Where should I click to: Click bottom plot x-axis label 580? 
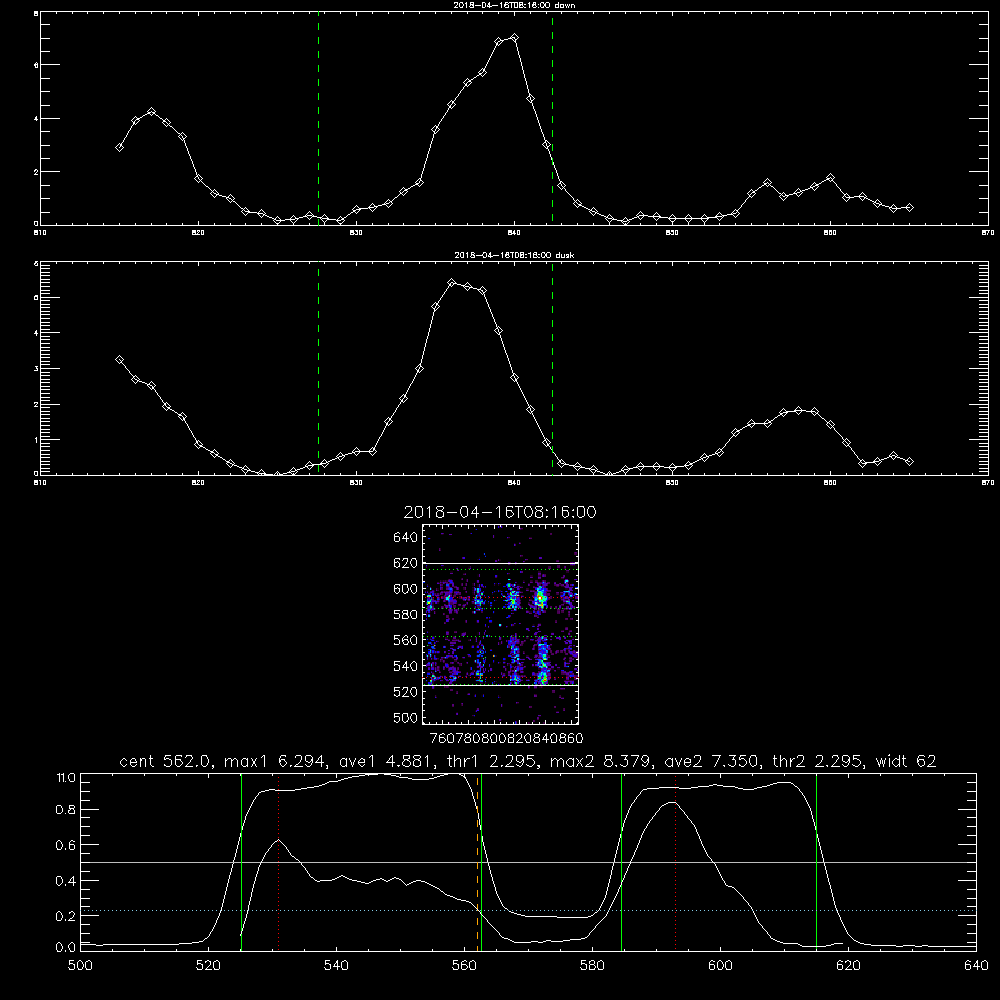pos(592,966)
